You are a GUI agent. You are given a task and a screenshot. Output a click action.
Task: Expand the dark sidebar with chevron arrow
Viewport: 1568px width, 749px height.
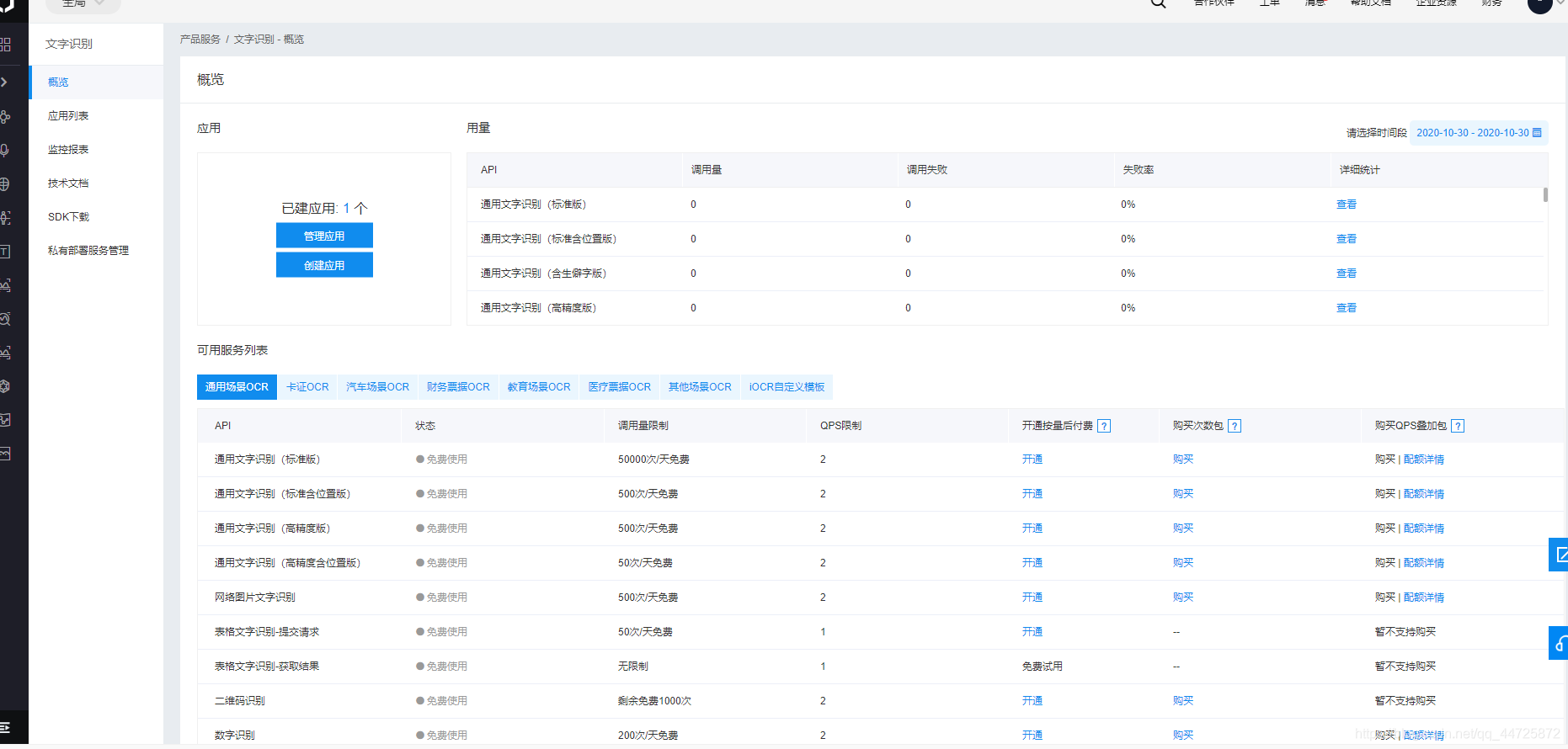click(x=4, y=82)
